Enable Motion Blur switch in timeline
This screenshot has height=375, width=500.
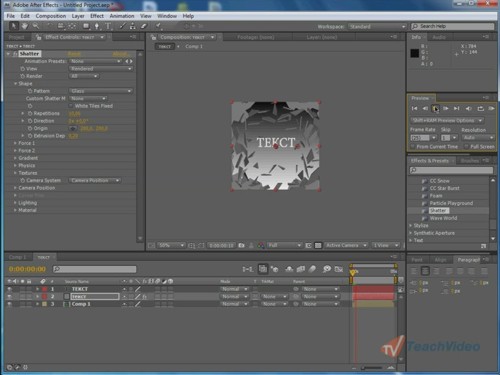(312, 269)
